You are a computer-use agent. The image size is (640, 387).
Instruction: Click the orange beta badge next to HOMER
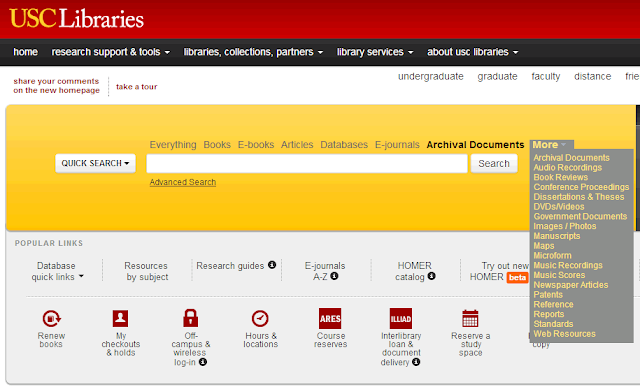(x=518, y=278)
